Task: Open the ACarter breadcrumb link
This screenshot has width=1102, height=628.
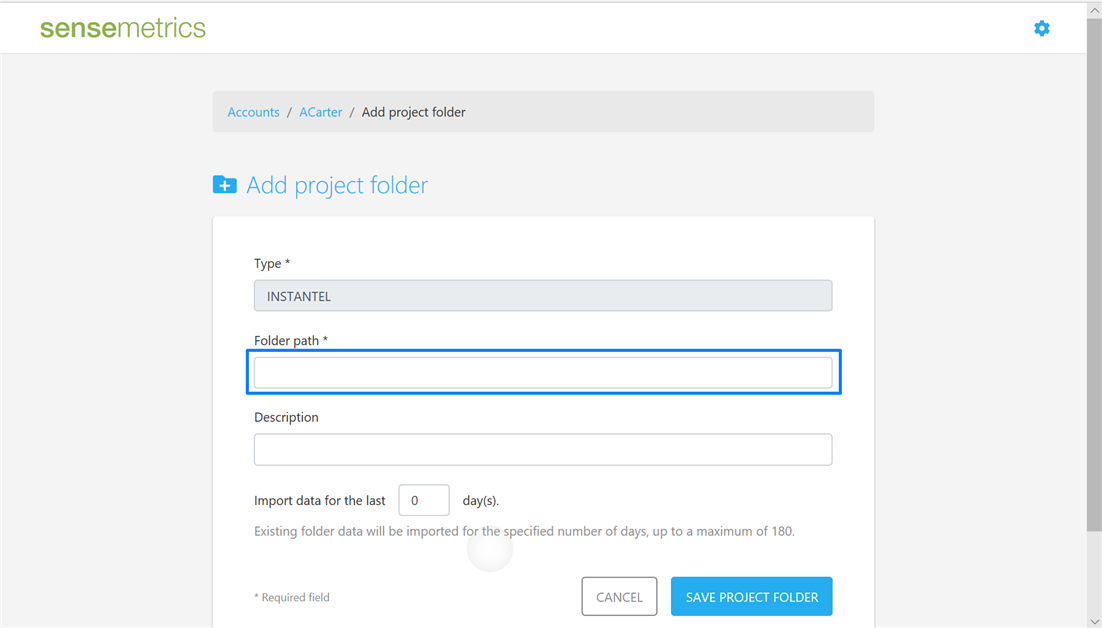Action: pyautogui.click(x=320, y=112)
